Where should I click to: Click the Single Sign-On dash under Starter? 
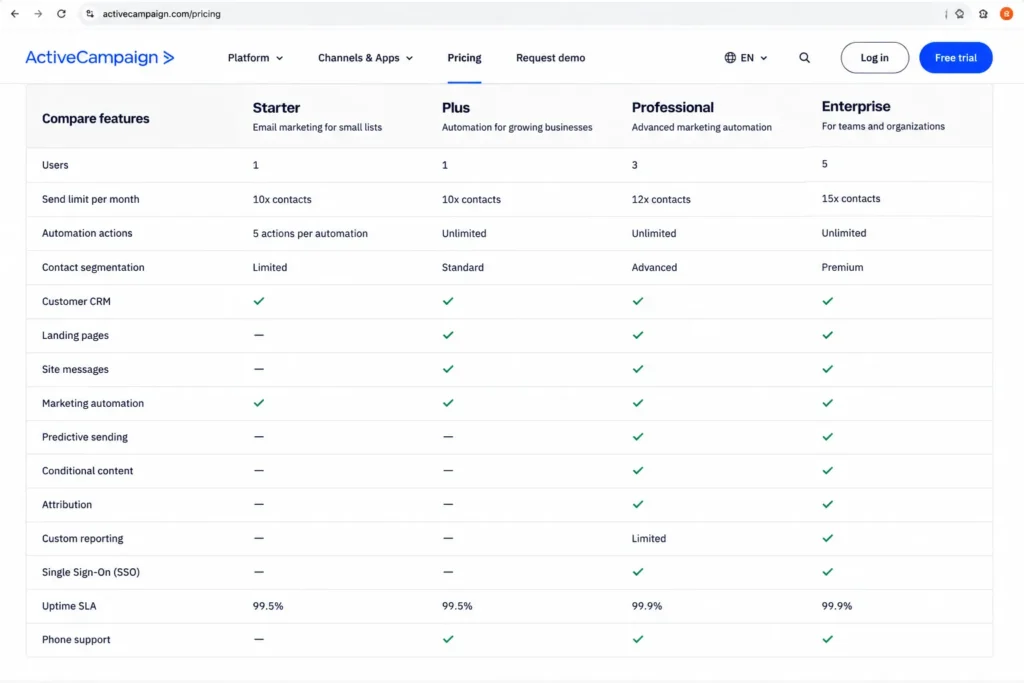pyautogui.click(x=259, y=571)
